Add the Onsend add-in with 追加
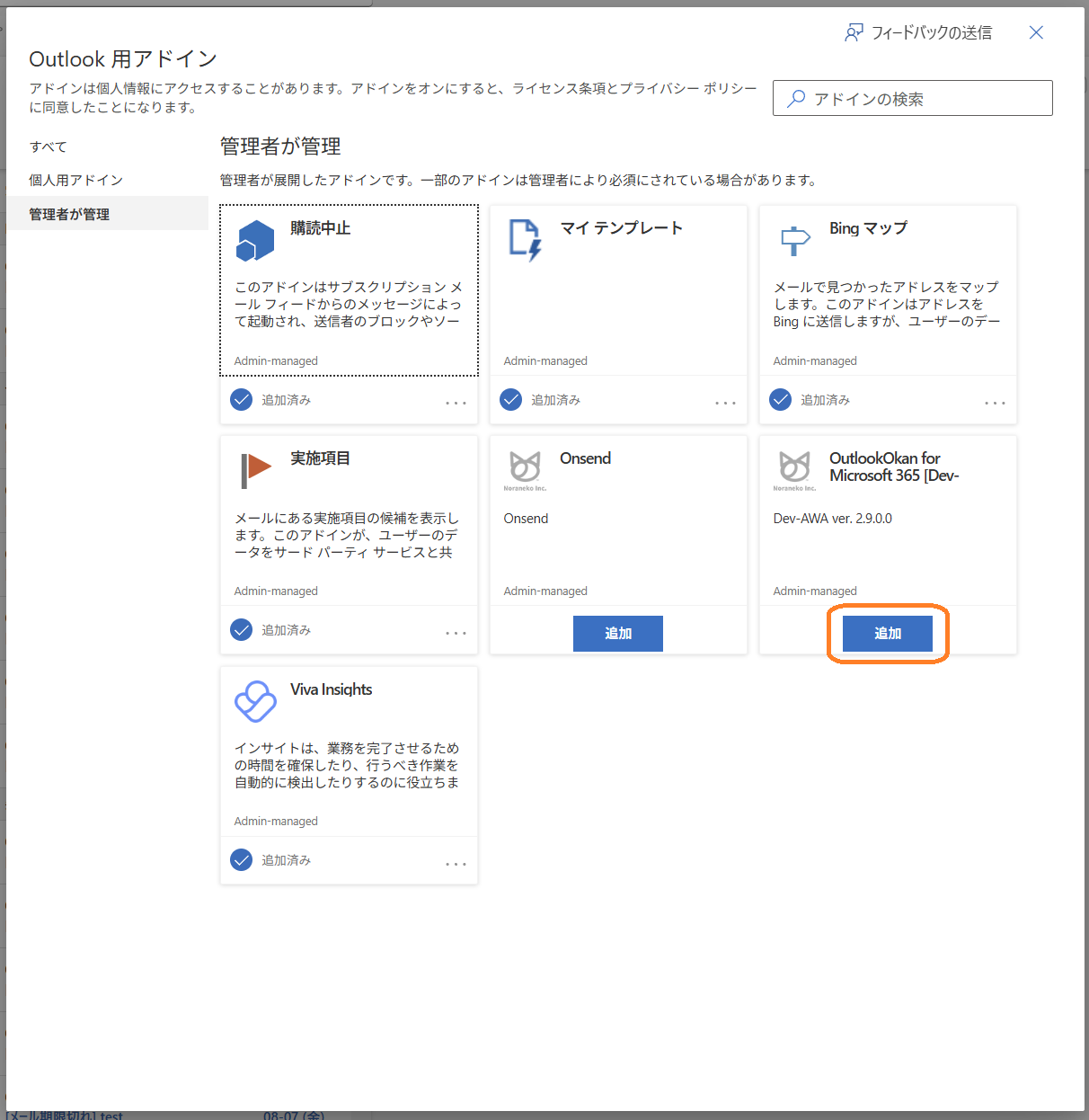The width and height of the screenshot is (1089, 1120). [x=618, y=634]
